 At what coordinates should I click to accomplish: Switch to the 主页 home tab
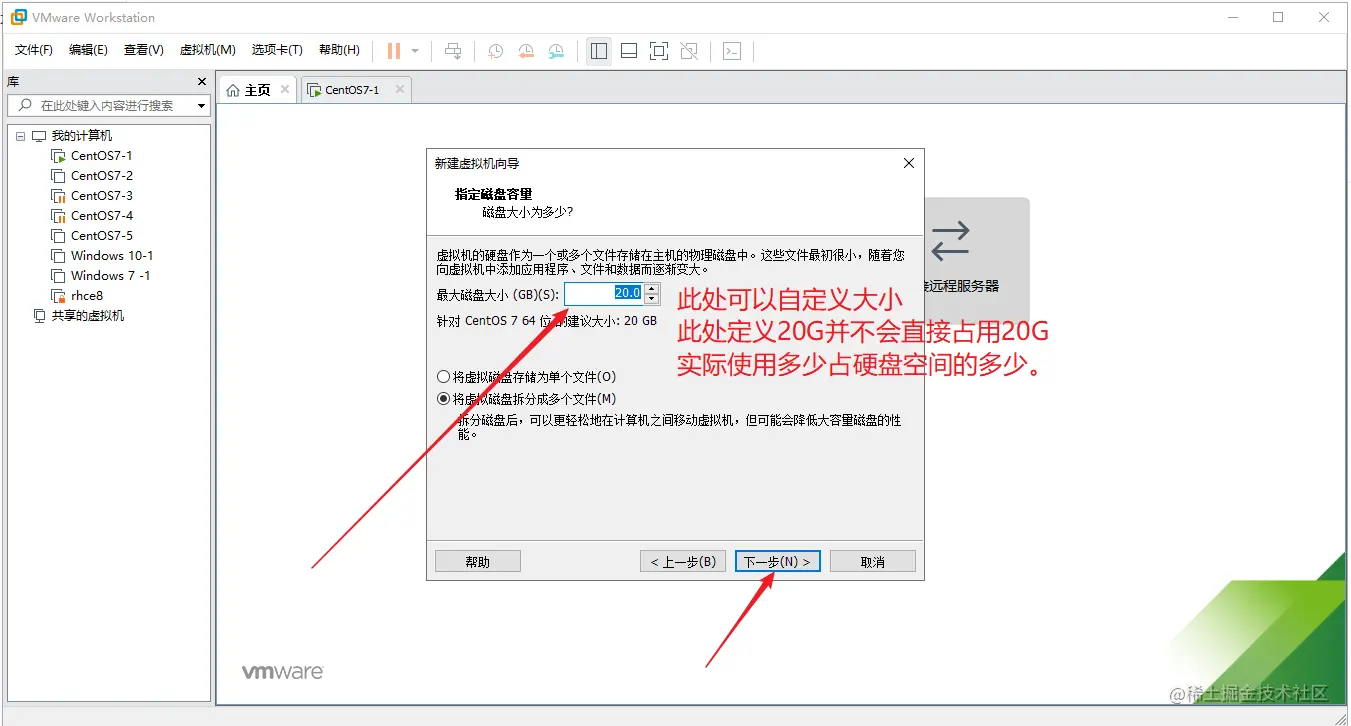(258, 90)
